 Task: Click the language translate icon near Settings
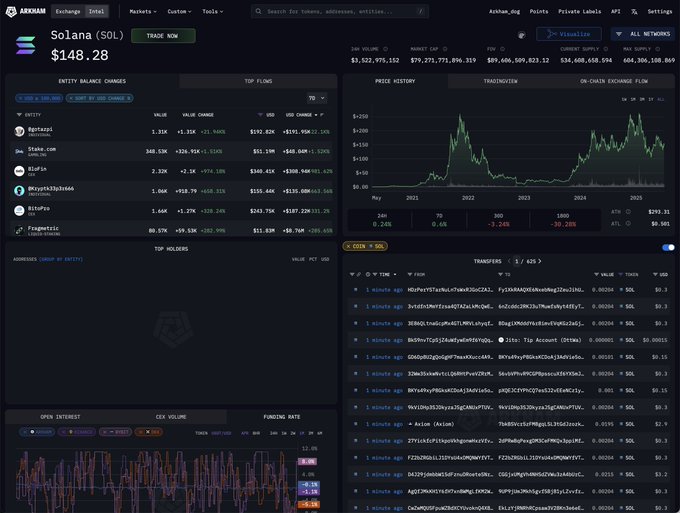coord(634,12)
